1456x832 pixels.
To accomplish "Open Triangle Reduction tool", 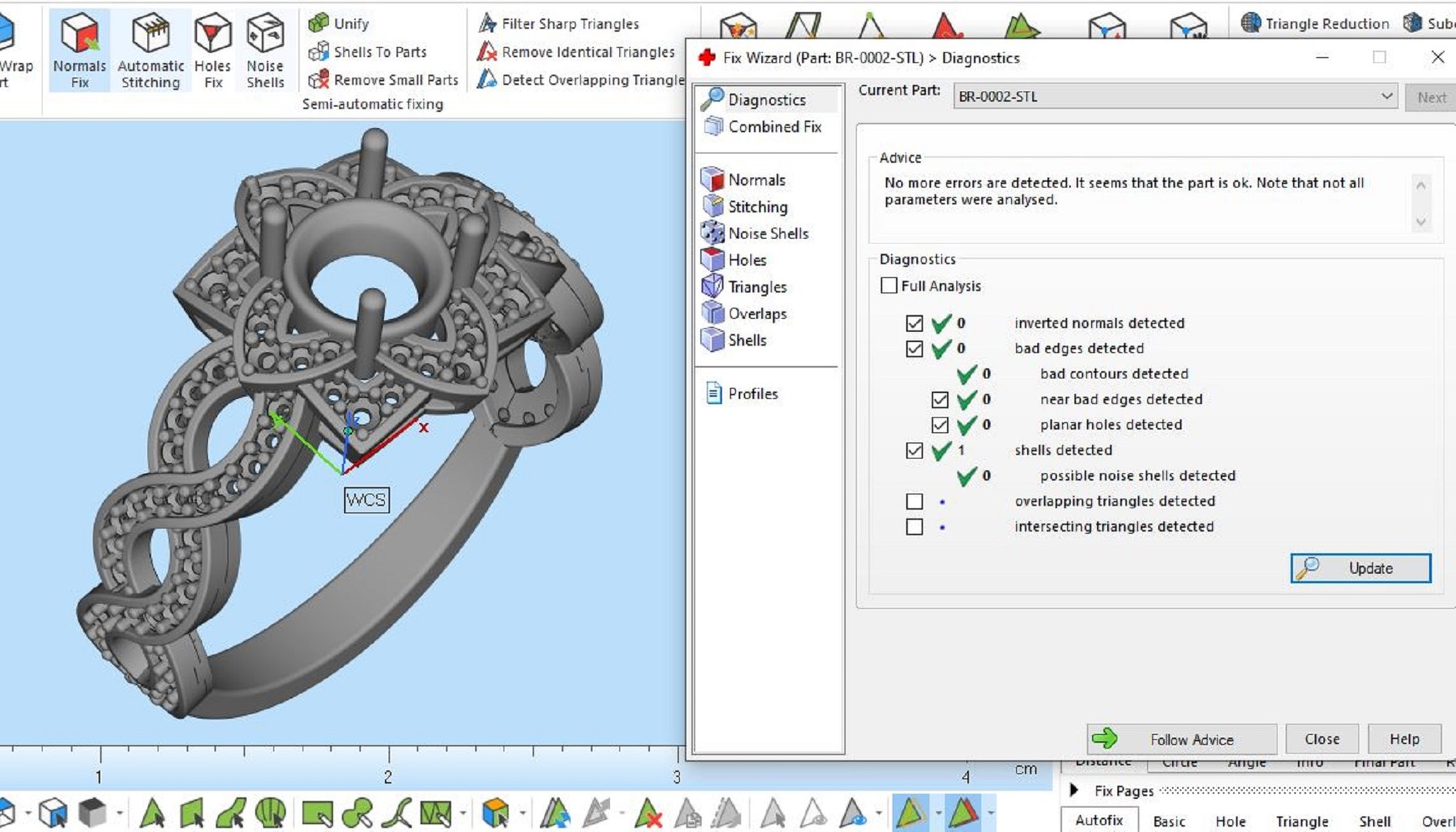I will (x=1315, y=23).
